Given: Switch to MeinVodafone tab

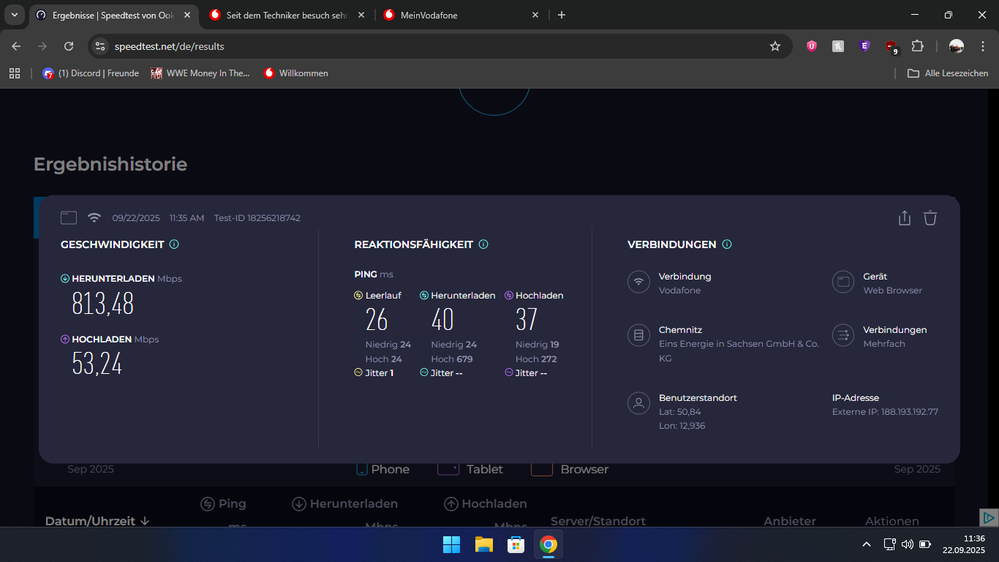Looking at the screenshot, I should 462,15.
